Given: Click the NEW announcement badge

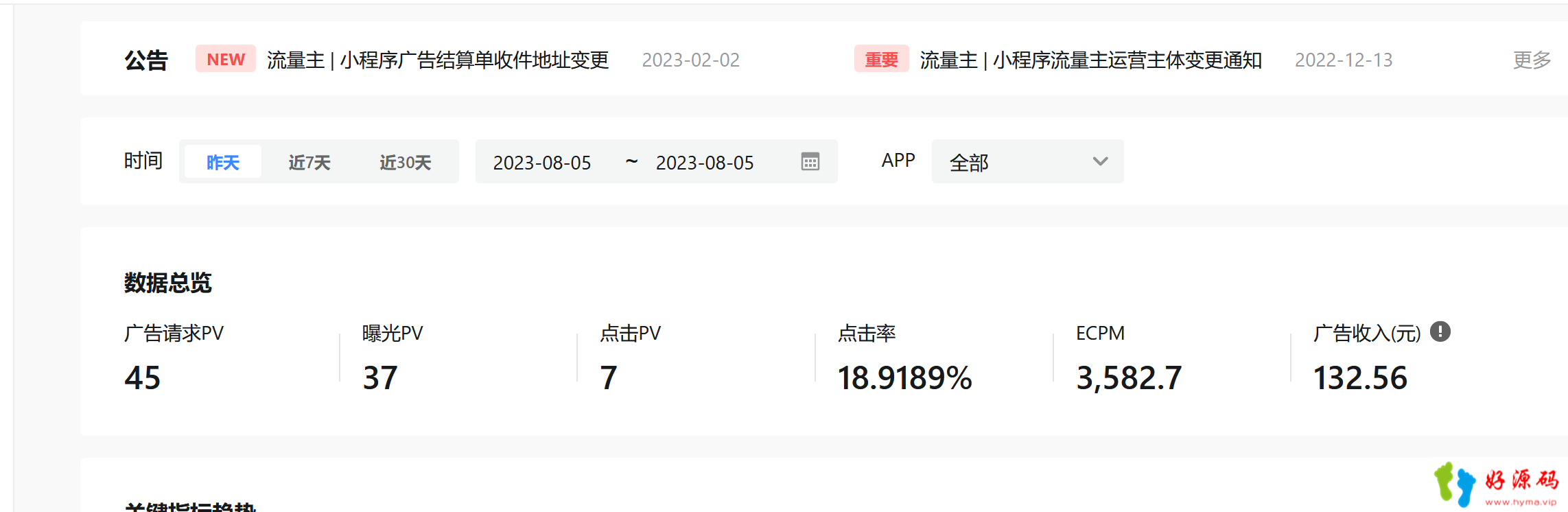Looking at the screenshot, I should 226,59.
